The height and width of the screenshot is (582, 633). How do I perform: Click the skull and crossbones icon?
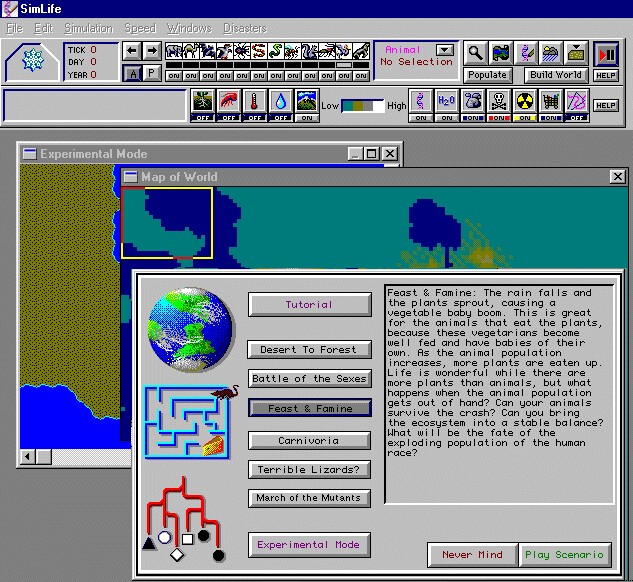pyautogui.click(x=499, y=101)
